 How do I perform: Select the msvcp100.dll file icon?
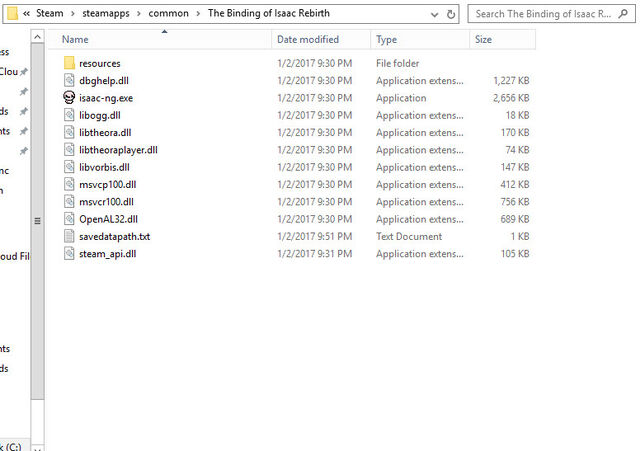click(69, 184)
